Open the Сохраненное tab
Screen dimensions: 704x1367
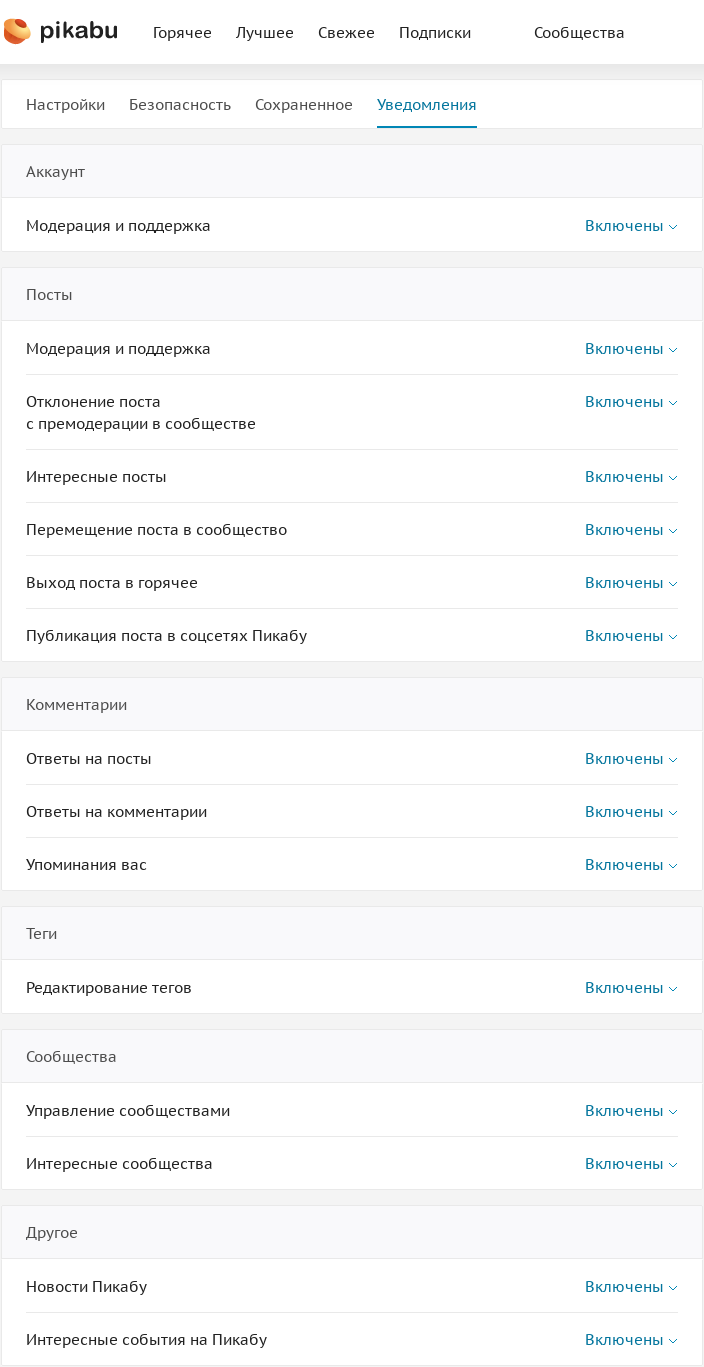tap(304, 105)
